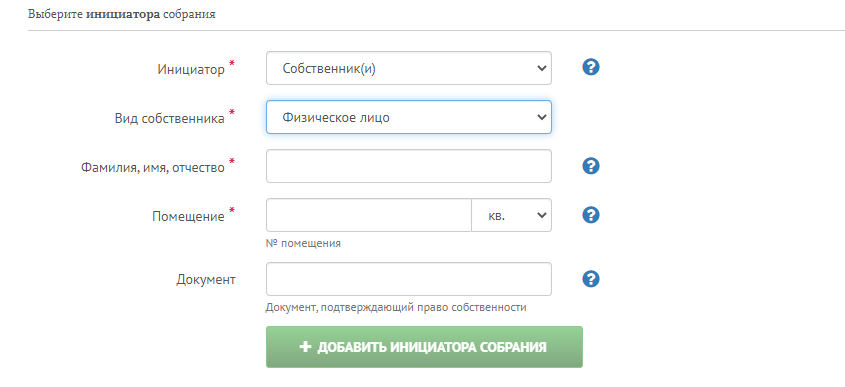
Task: Click the Выберите инициатора собрания heading
Action: point(122,15)
